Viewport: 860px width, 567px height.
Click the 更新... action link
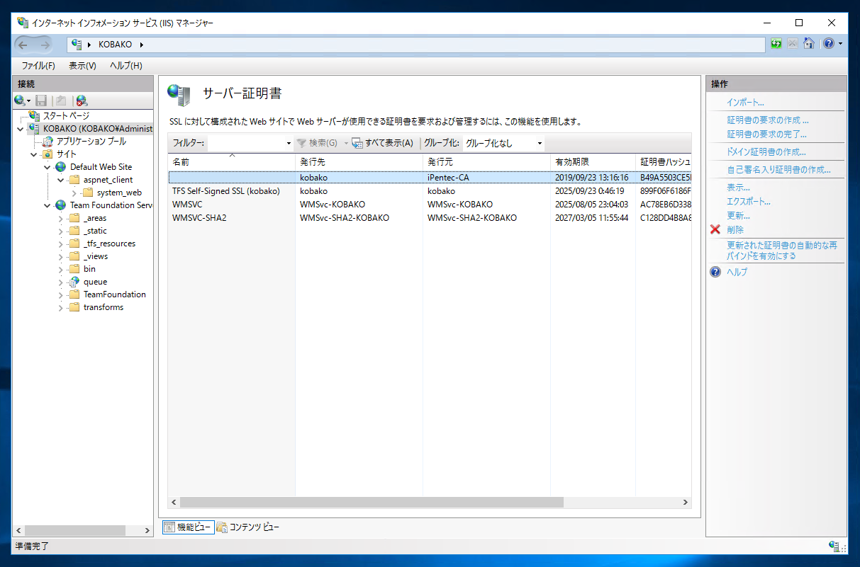pyautogui.click(x=738, y=216)
